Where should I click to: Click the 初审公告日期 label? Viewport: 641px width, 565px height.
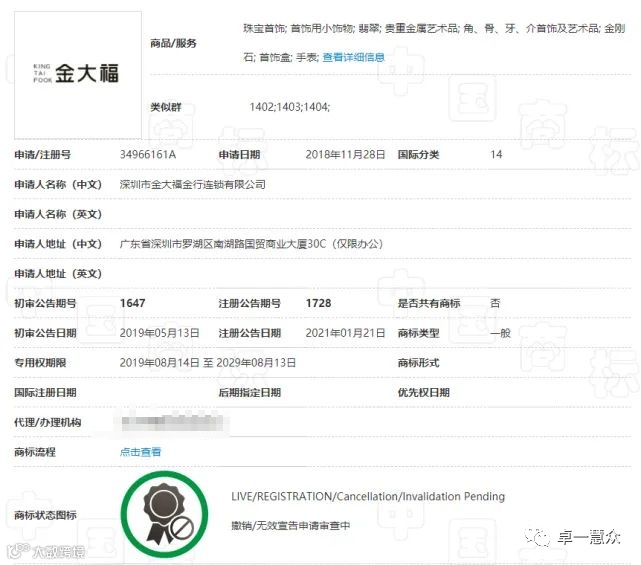(x=45, y=333)
